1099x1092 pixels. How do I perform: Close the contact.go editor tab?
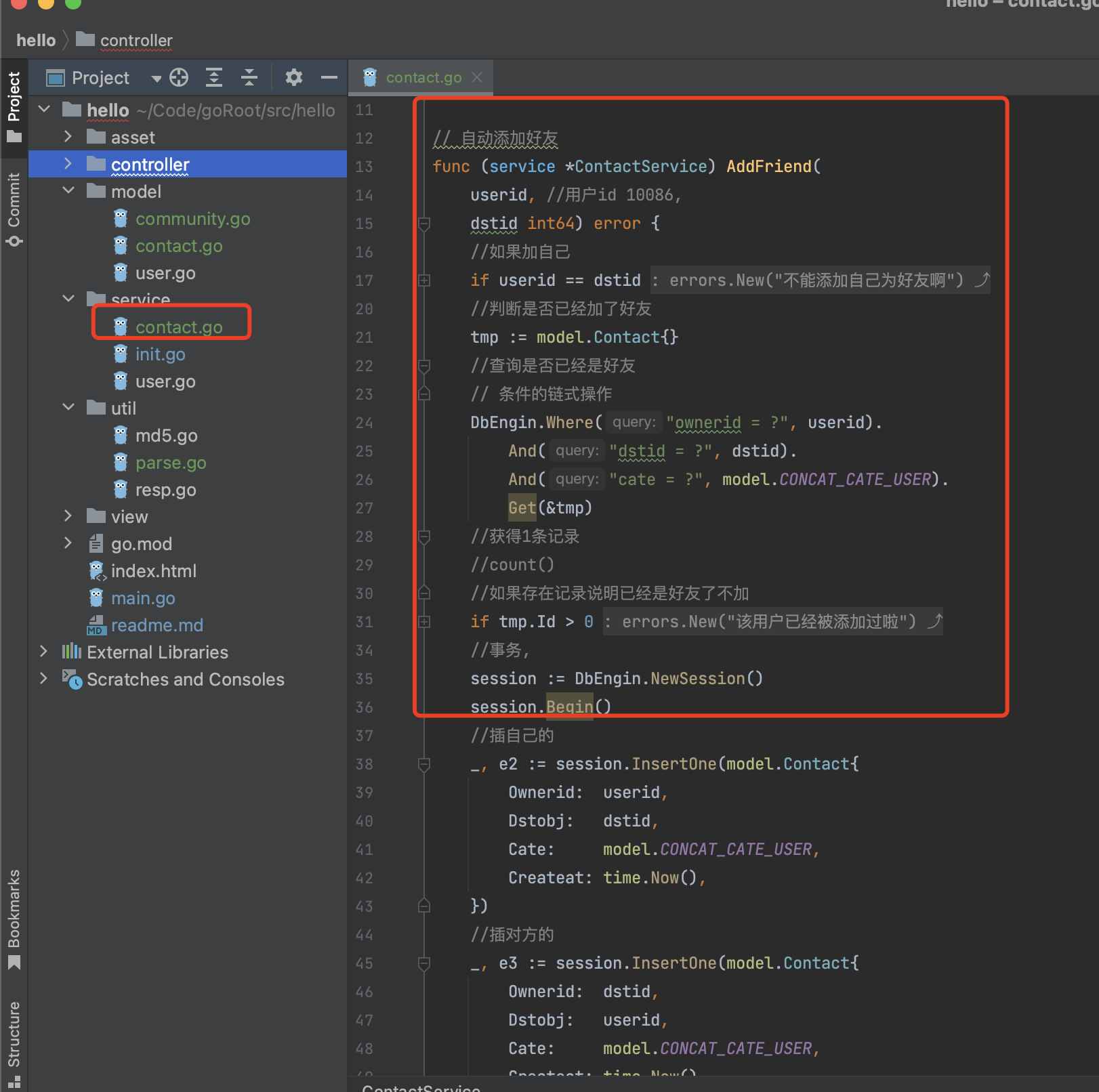point(477,77)
